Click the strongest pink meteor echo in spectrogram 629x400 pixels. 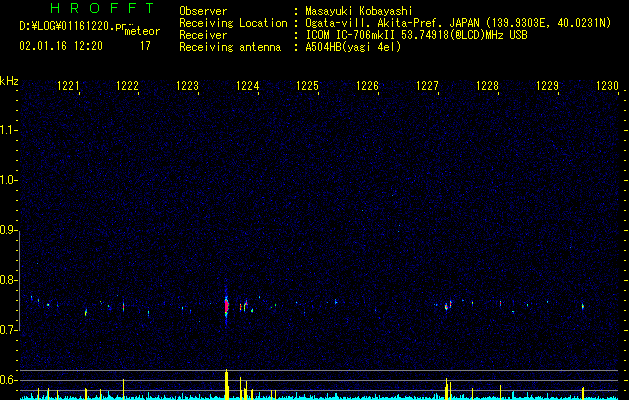[x=226, y=306]
